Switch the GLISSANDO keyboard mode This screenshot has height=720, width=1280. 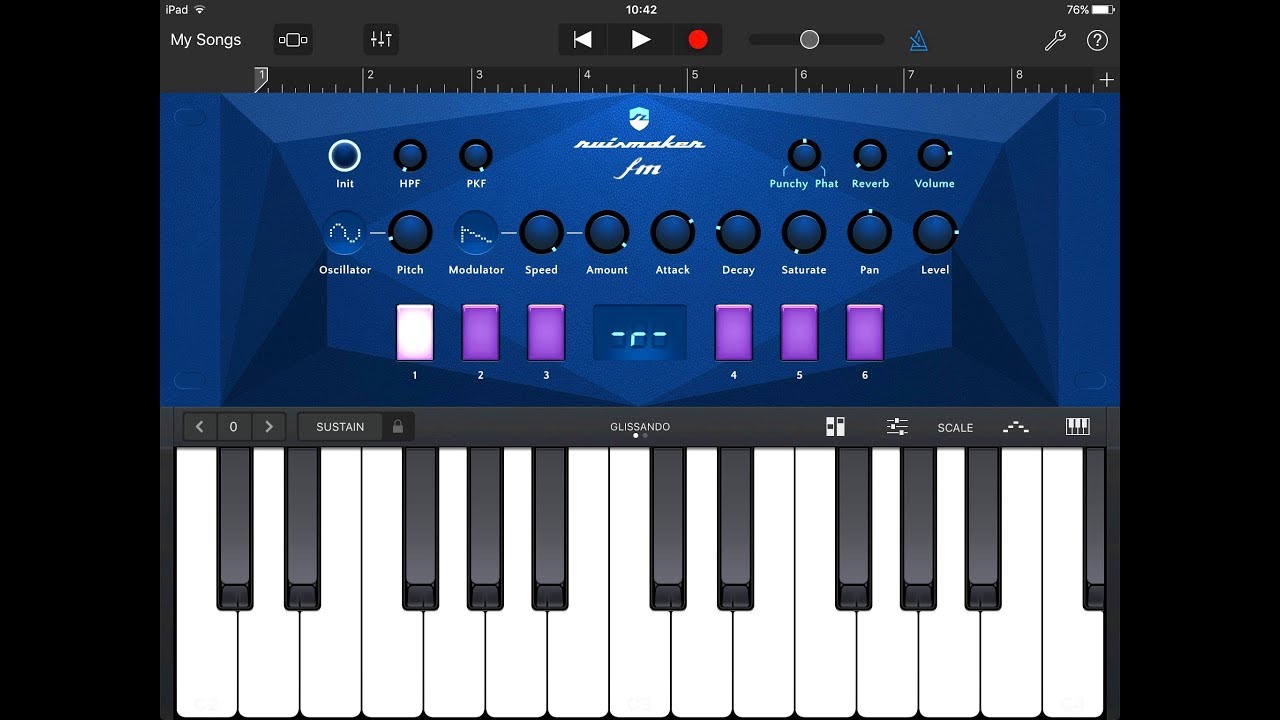640,427
